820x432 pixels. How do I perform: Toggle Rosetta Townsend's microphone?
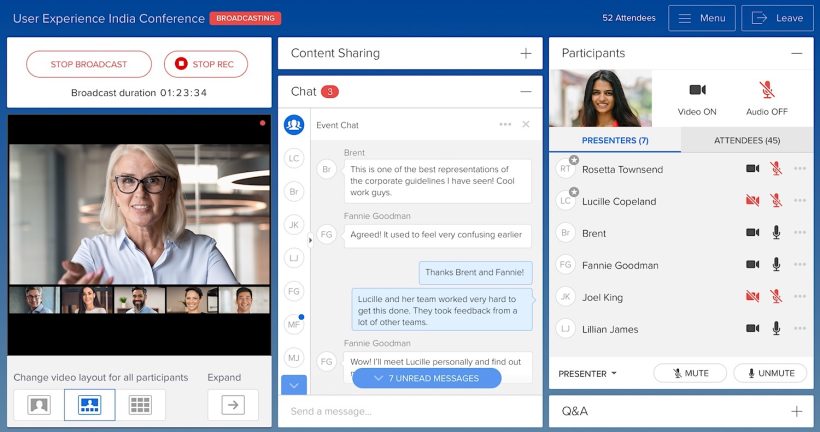pyautogui.click(x=775, y=169)
